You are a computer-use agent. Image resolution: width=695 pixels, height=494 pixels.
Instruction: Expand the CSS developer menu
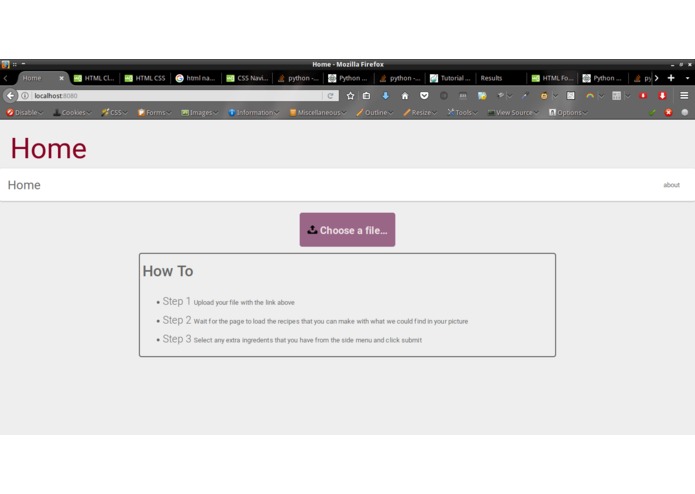tap(114, 113)
